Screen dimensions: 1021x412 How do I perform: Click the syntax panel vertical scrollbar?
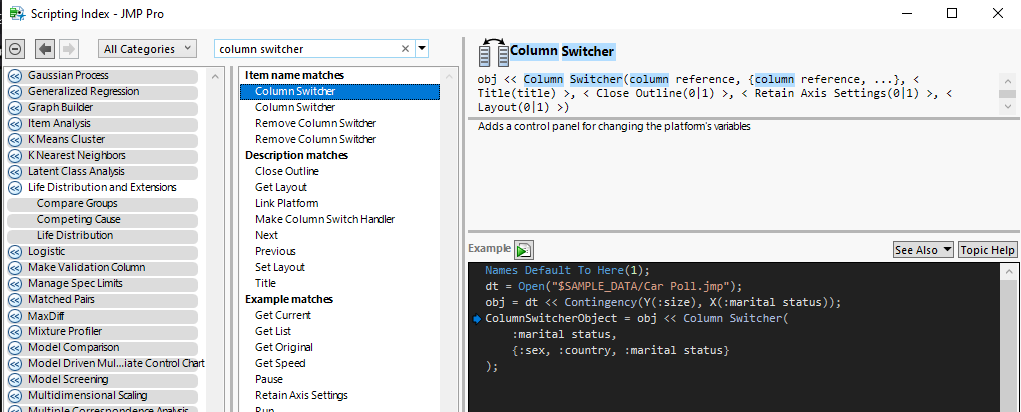pos(1008,94)
